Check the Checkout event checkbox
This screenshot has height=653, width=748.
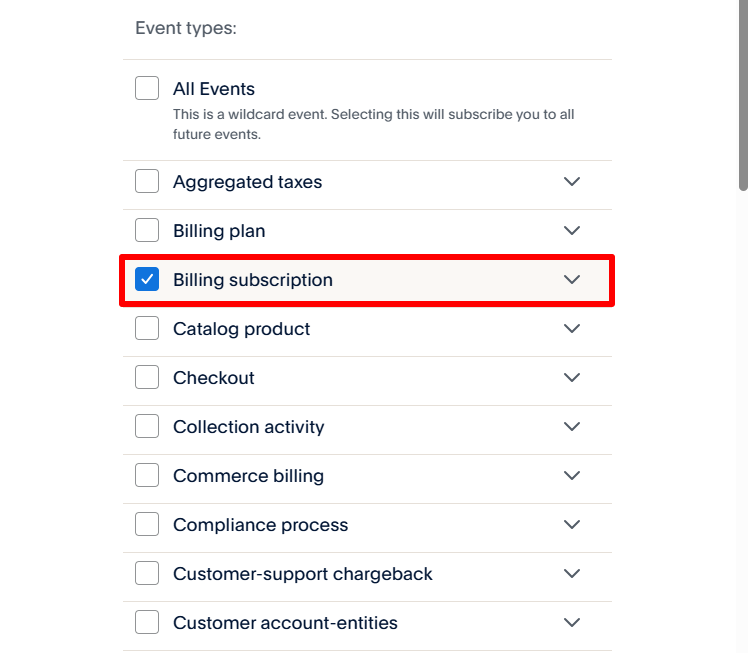(x=147, y=377)
